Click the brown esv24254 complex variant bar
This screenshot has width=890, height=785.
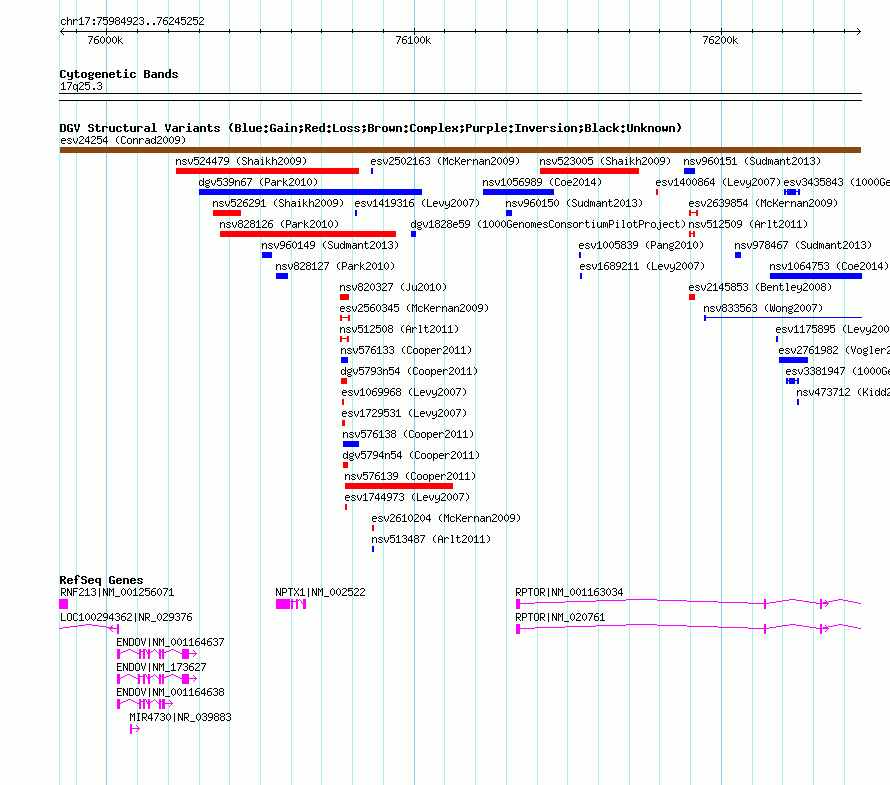pyautogui.click(x=460, y=150)
